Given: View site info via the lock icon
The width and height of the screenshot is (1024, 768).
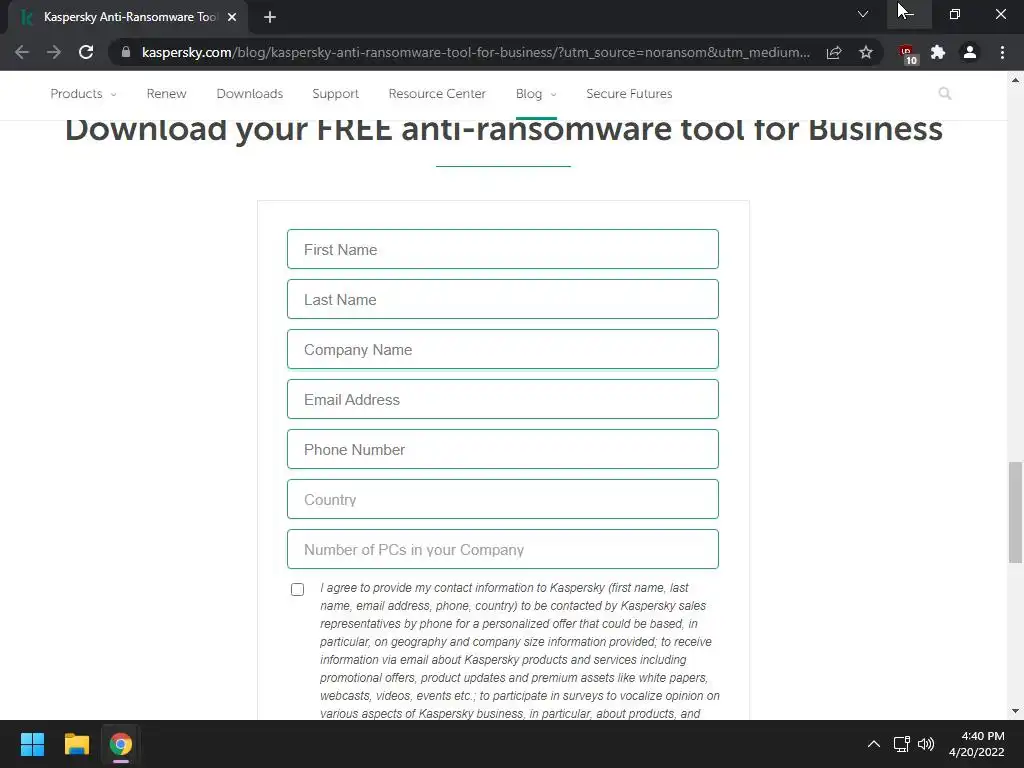Looking at the screenshot, I should [126, 52].
